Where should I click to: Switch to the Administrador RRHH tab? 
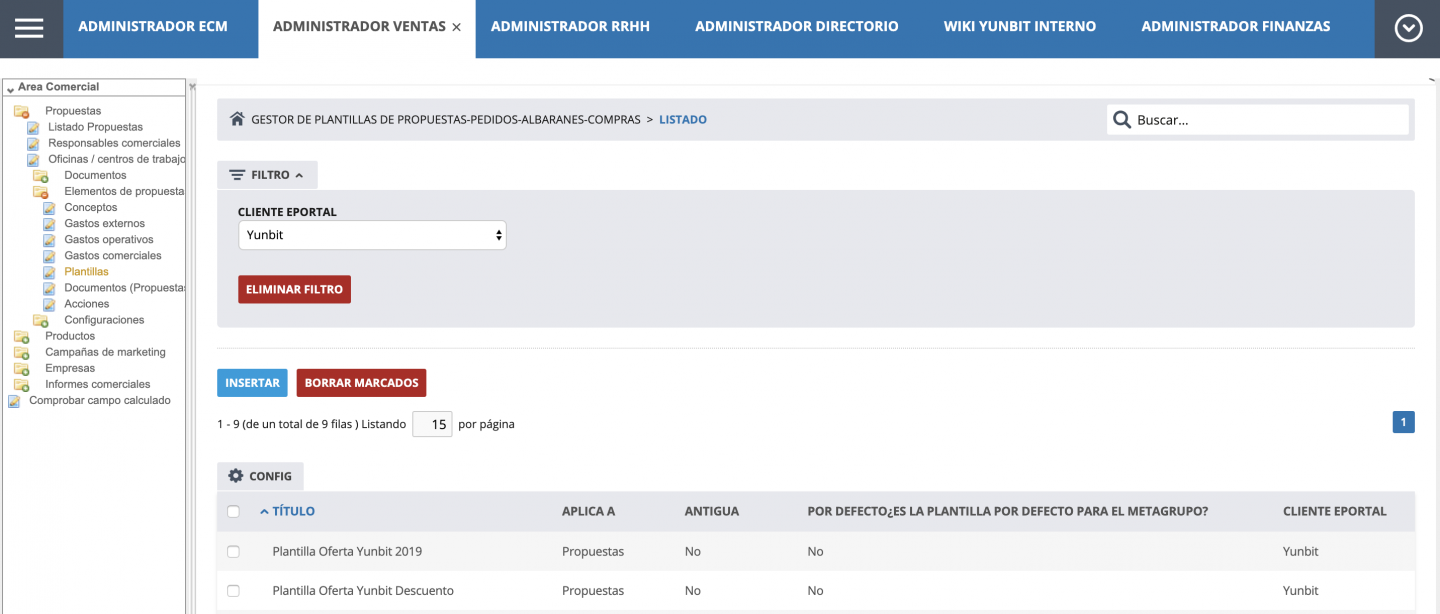coord(571,26)
